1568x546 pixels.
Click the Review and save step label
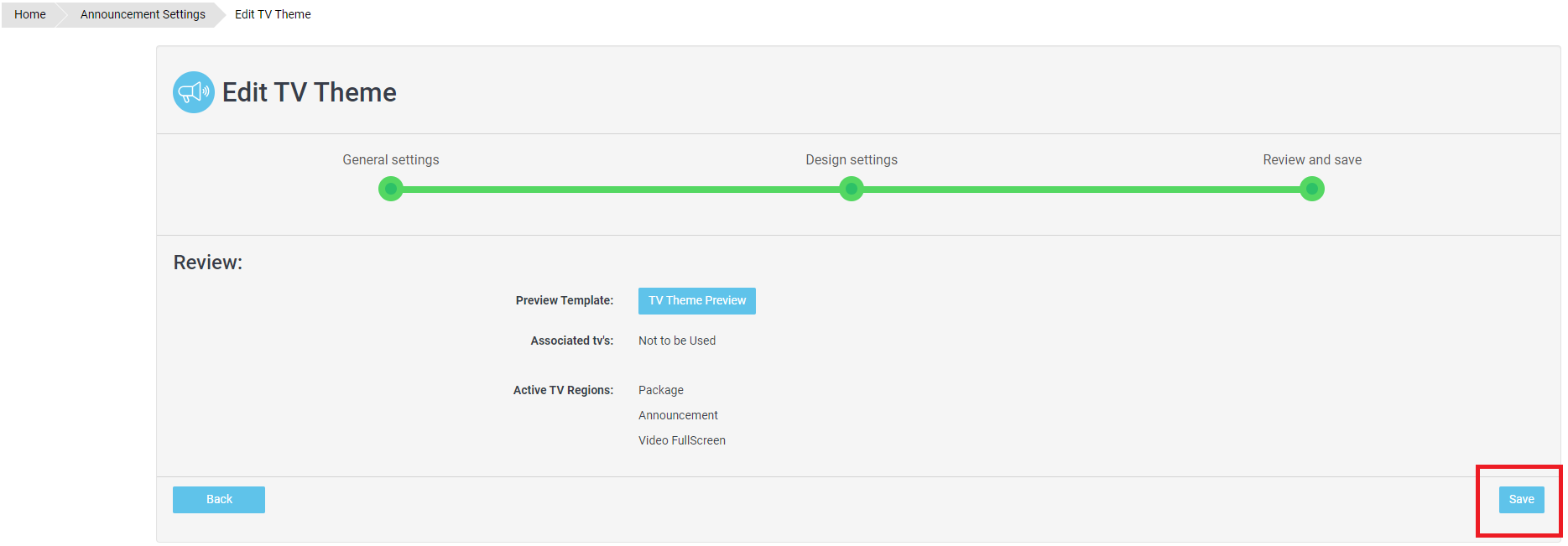click(x=1312, y=159)
